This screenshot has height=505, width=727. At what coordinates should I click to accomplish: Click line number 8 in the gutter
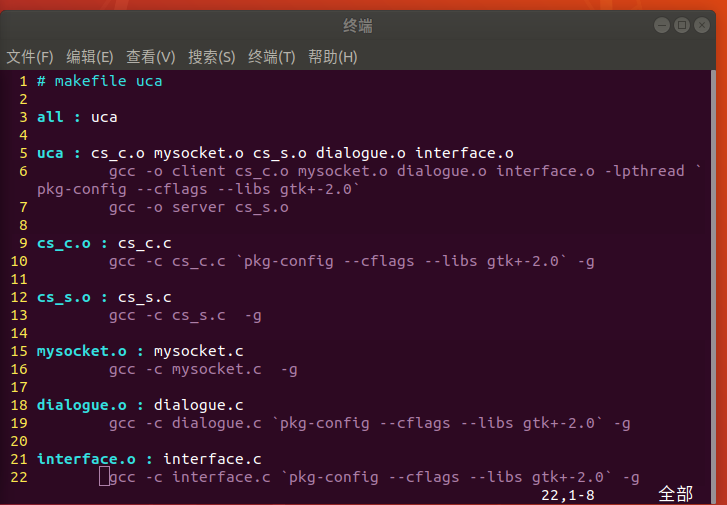click(23, 225)
